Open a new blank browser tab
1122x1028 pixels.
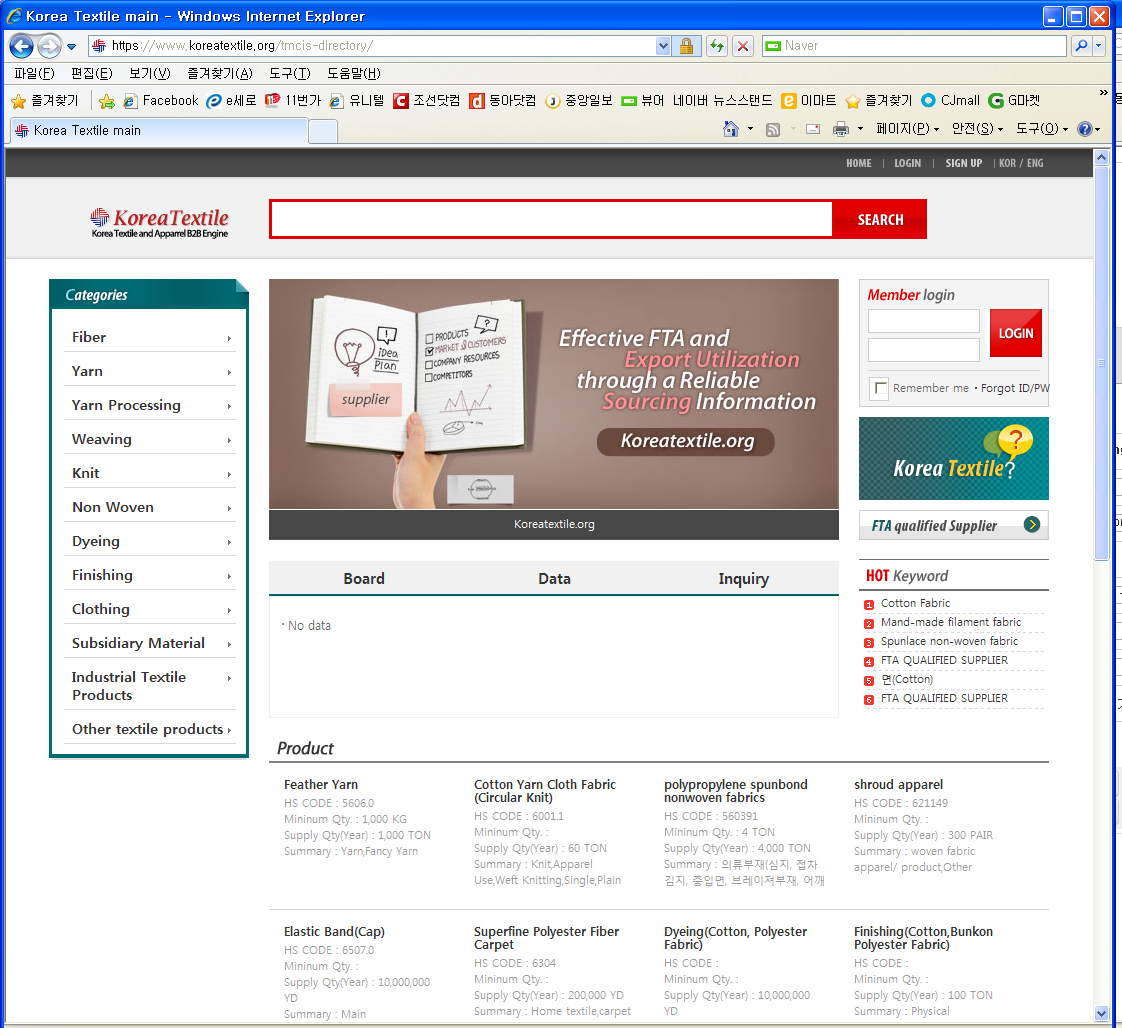tap(323, 132)
